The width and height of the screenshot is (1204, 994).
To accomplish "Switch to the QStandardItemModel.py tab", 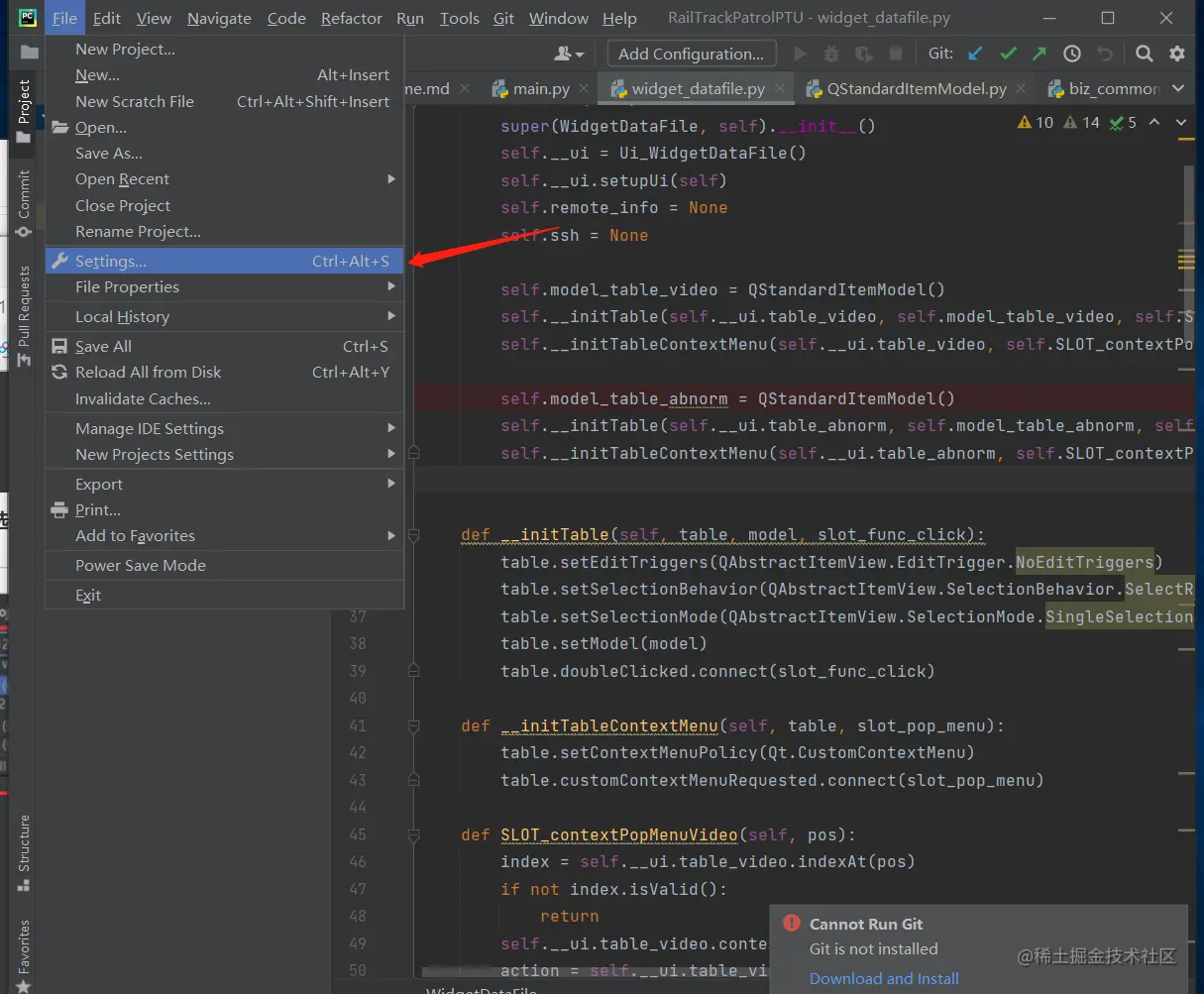I will click(x=917, y=88).
